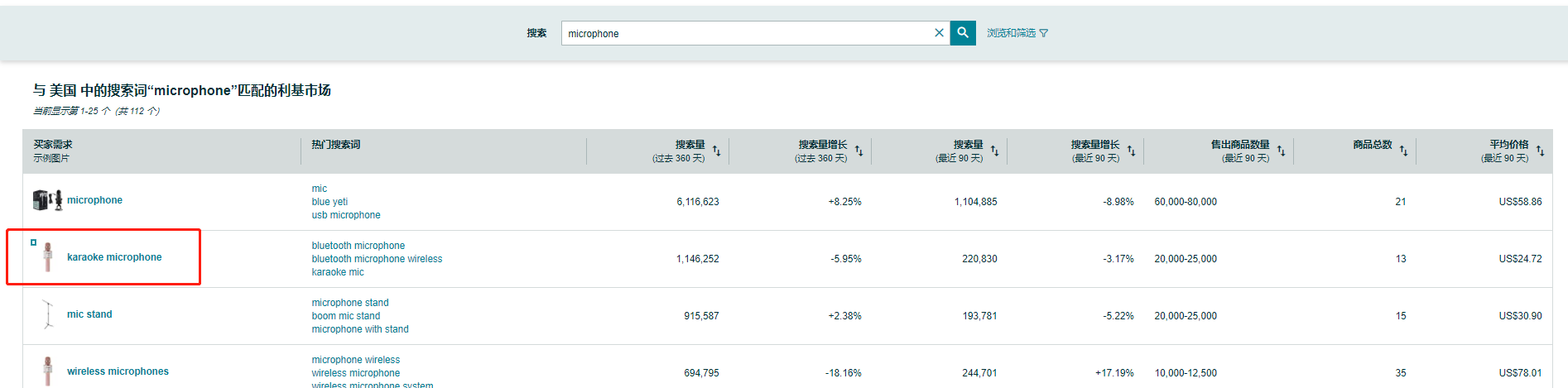Image resolution: width=1568 pixels, height=388 pixels.
Task: Open the wireless microphones niche link
Action: pyautogui.click(x=118, y=371)
